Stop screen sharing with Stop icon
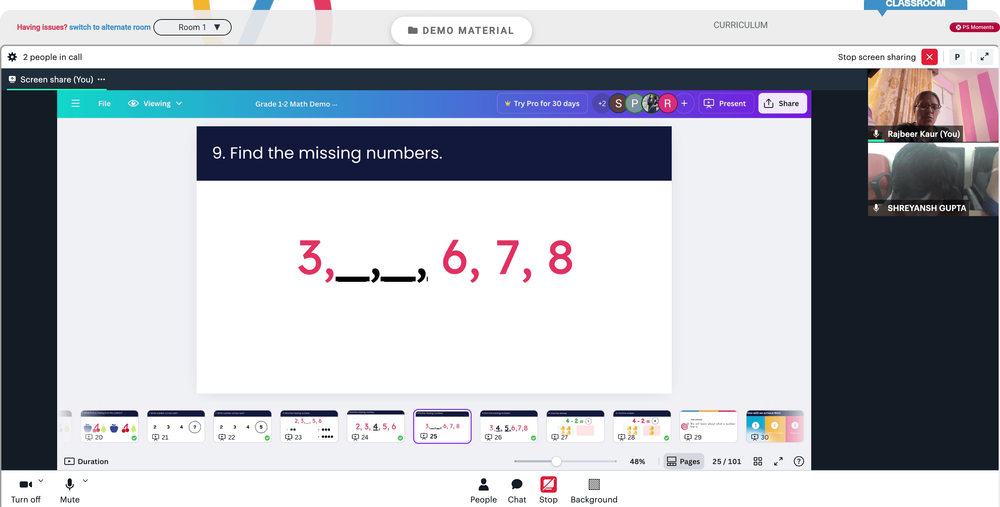The height and width of the screenshot is (507, 1000). pos(548,490)
